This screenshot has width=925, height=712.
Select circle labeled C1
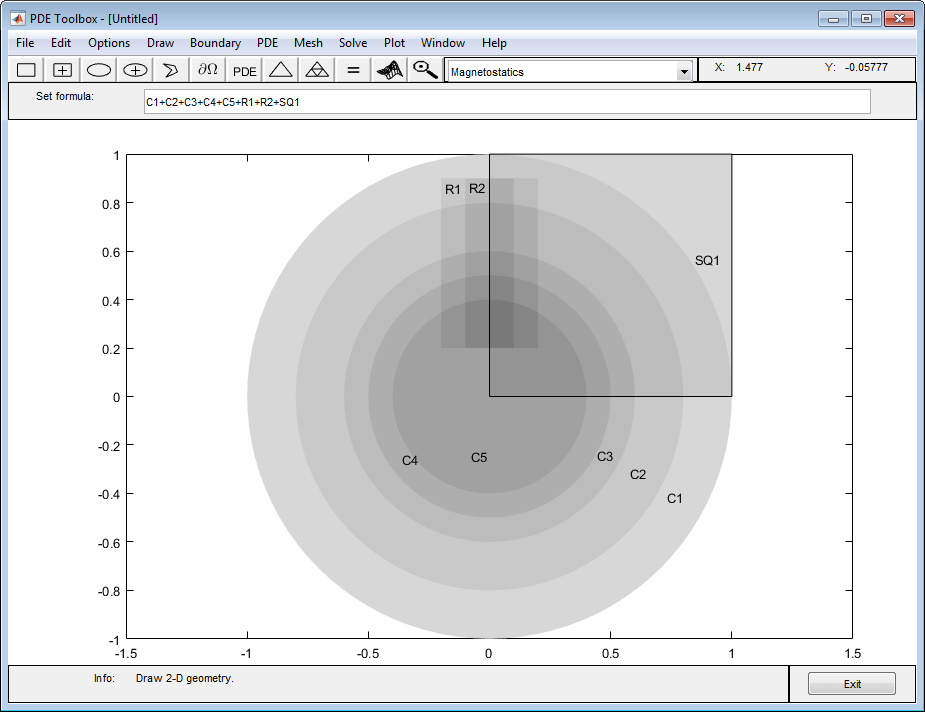click(x=674, y=498)
